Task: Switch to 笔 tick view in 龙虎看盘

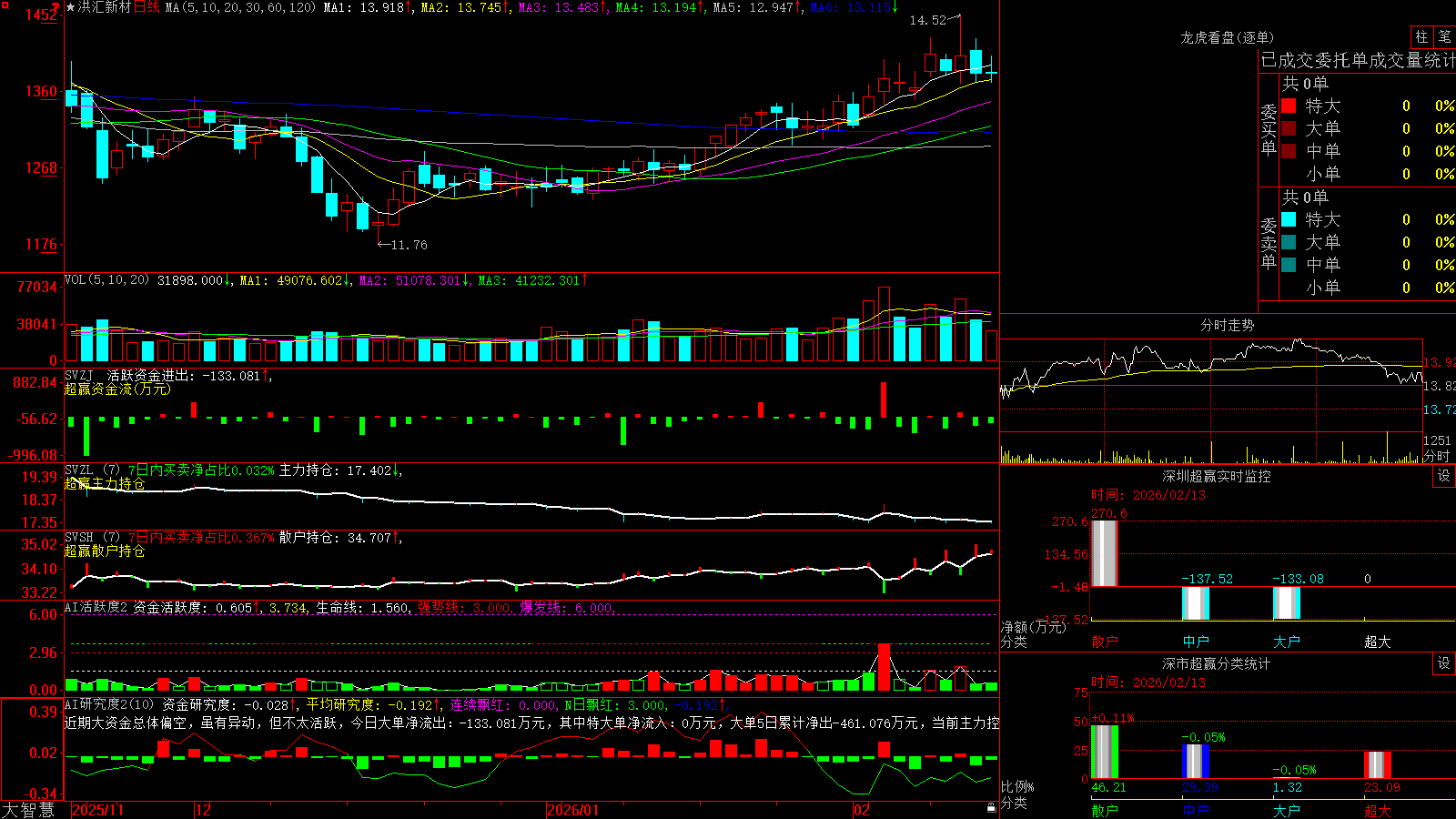Action: coord(1445,37)
